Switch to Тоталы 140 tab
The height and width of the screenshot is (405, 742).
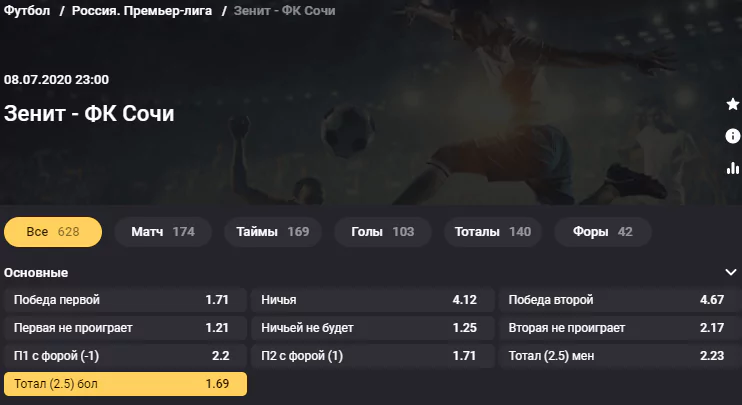[493, 232]
